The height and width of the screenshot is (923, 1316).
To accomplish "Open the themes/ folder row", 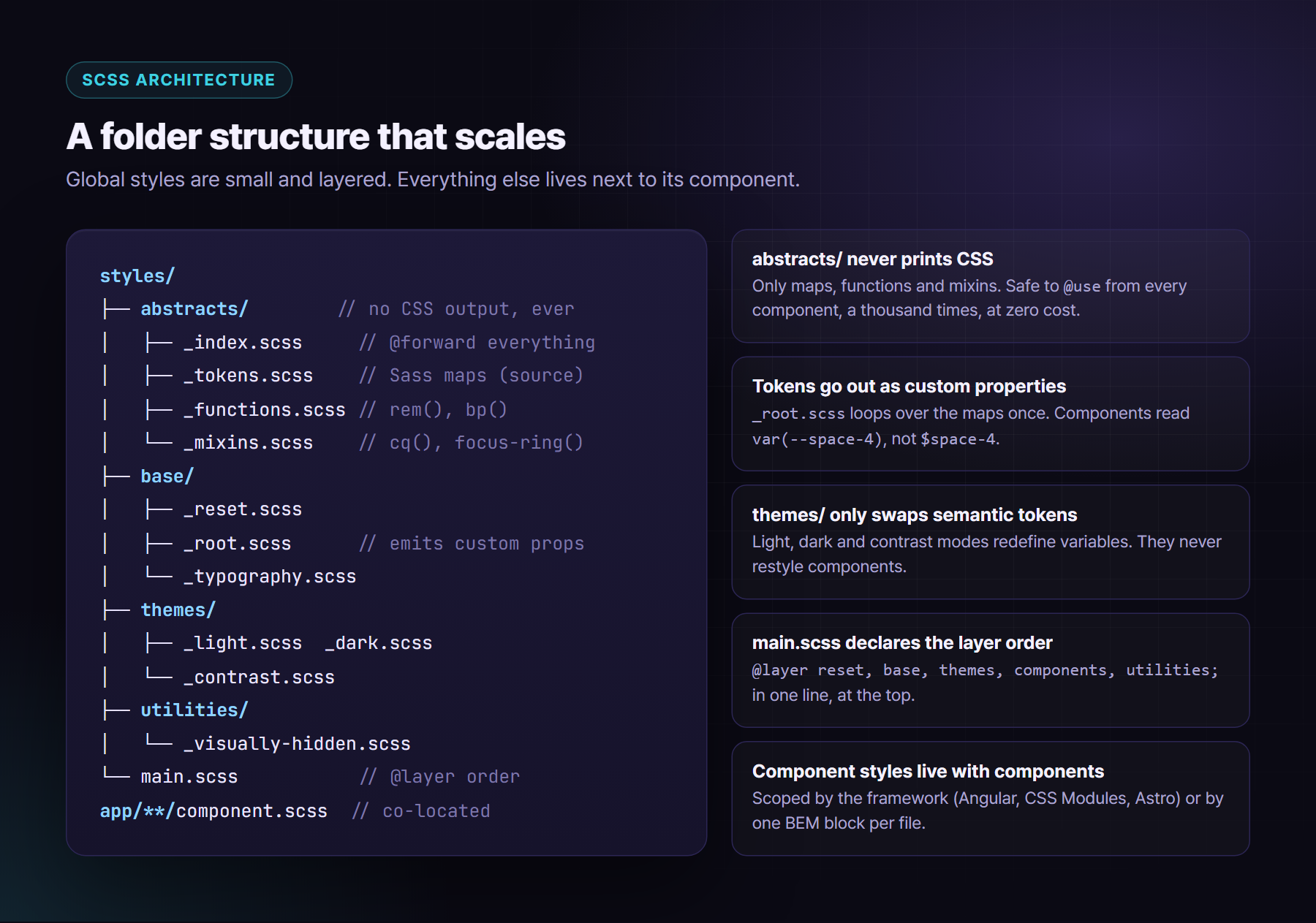I will tap(178, 610).
